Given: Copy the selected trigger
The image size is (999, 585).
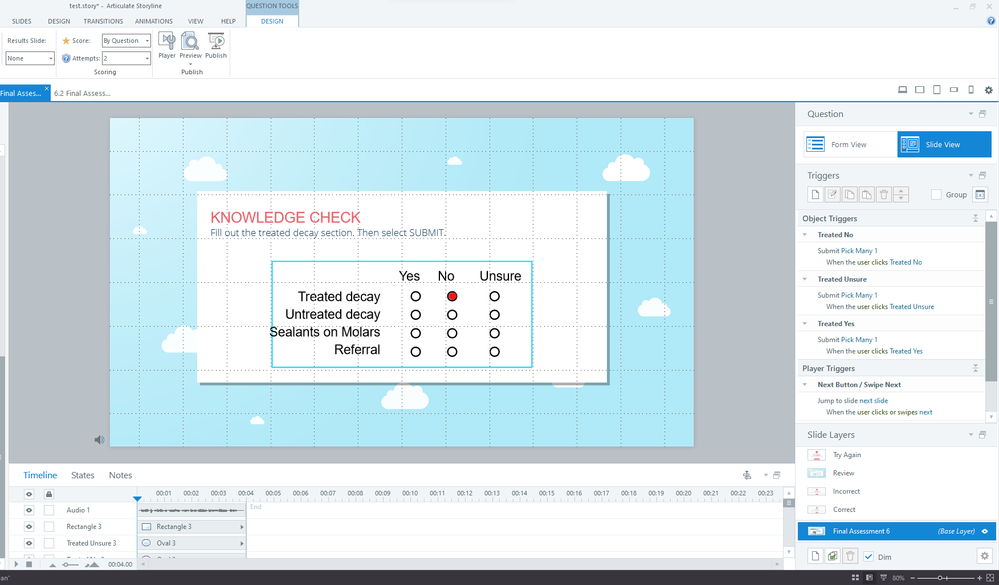Looking at the screenshot, I should pos(849,194).
